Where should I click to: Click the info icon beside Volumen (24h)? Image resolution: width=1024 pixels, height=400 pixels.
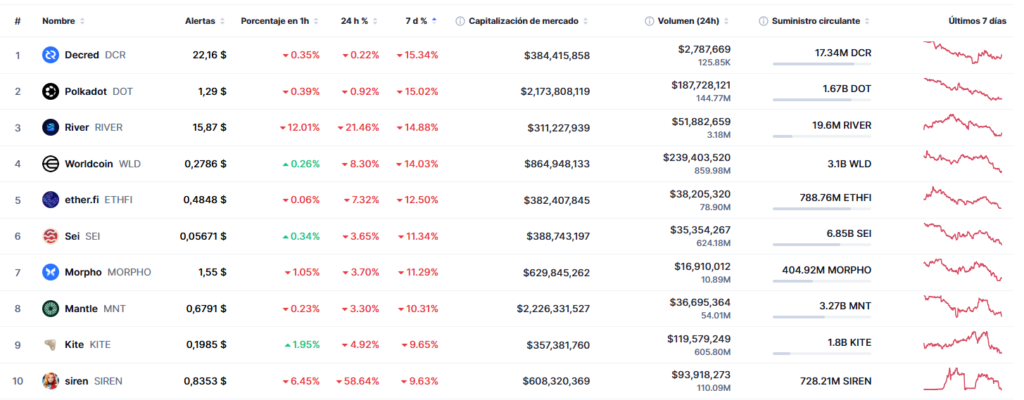point(650,21)
